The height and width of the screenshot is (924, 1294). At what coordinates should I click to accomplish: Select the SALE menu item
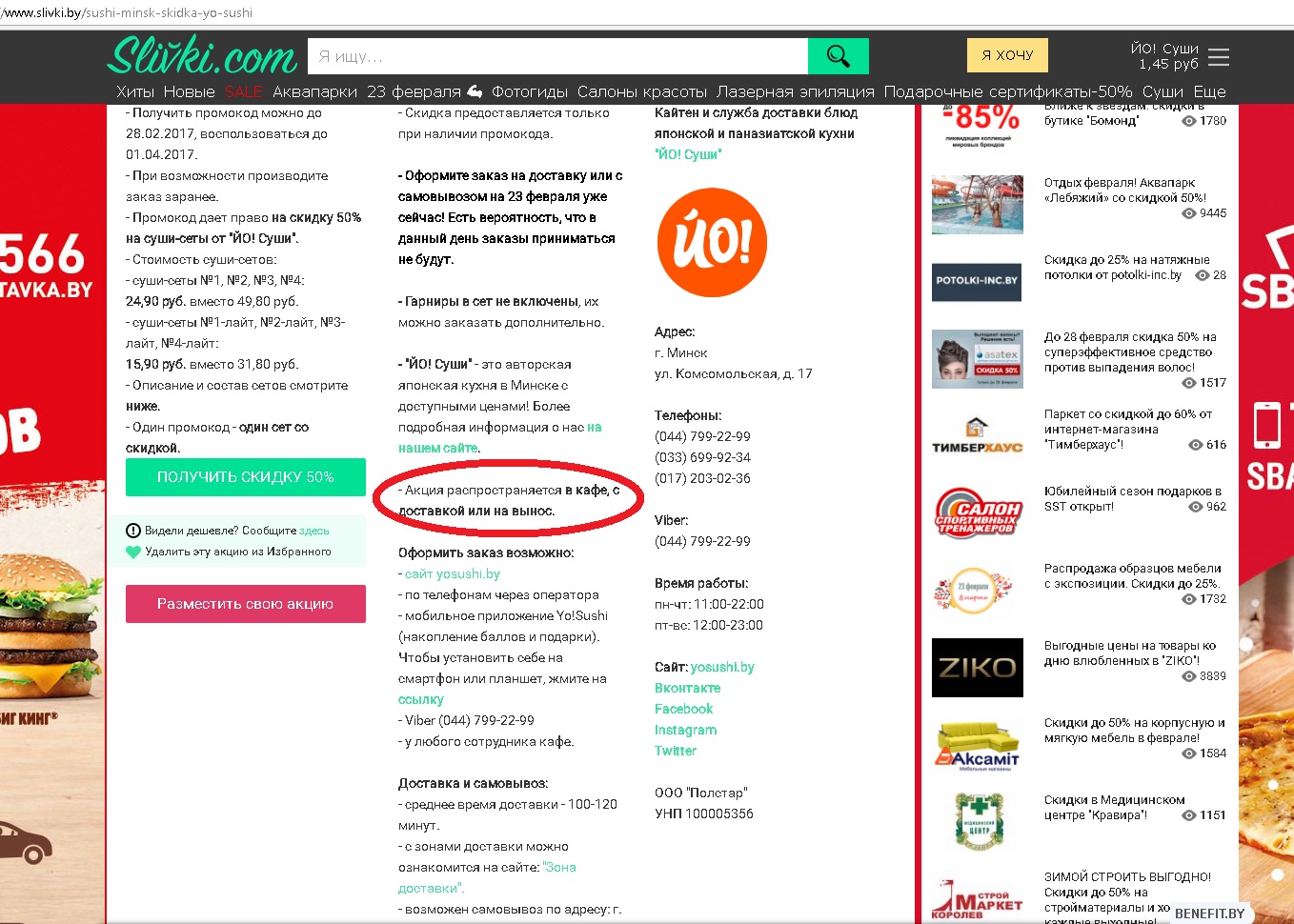click(243, 91)
